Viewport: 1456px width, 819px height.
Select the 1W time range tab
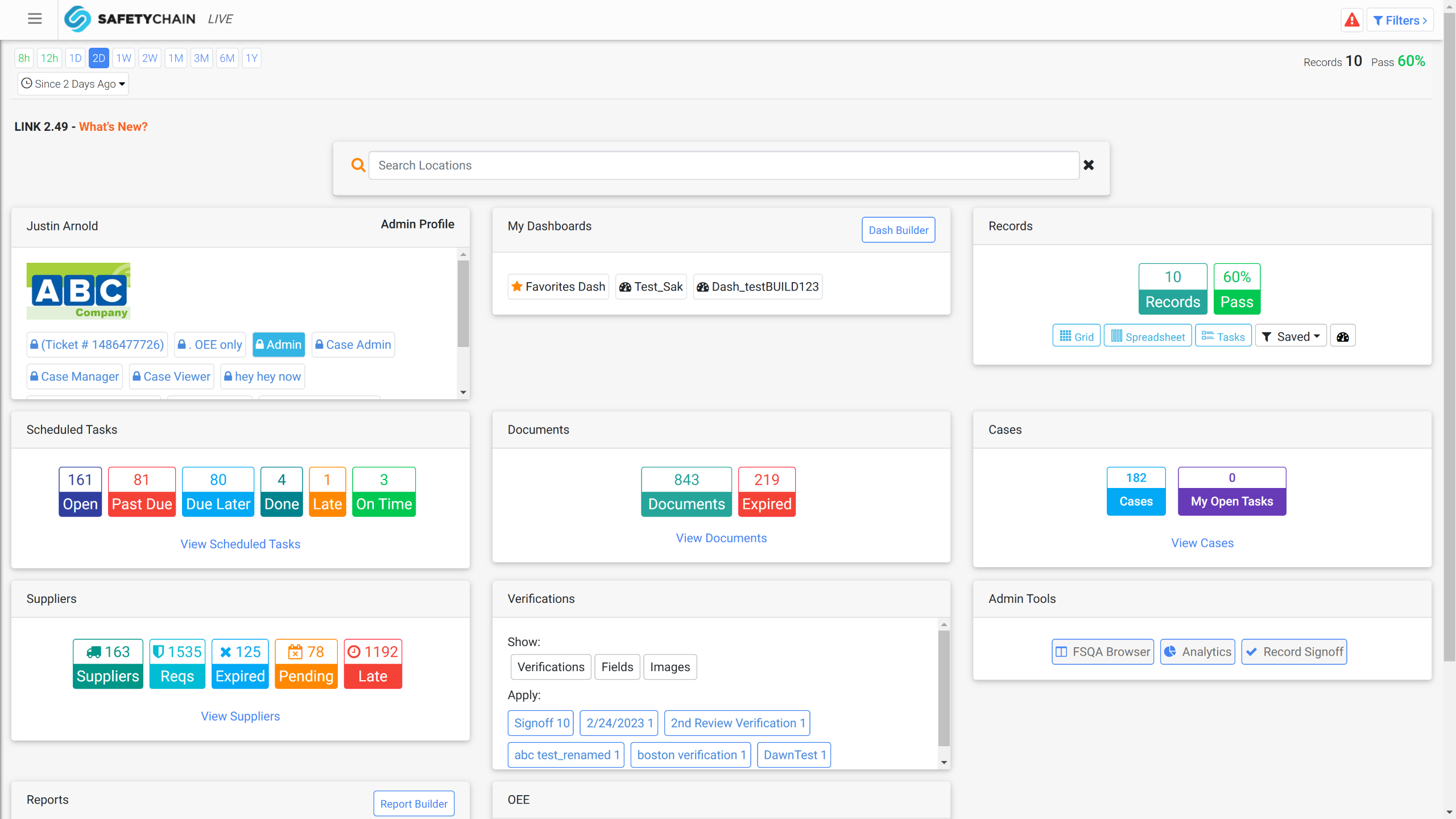tap(123, 58)
